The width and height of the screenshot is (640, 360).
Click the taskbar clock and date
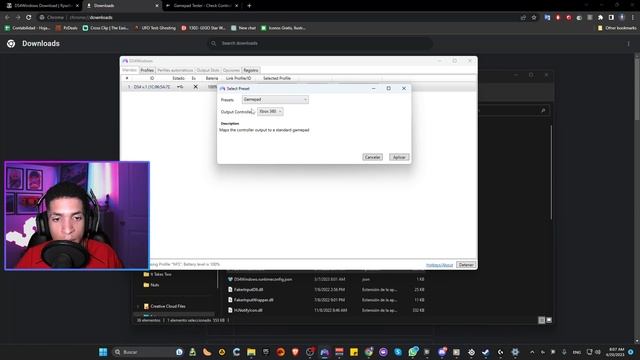click(615, 352)
